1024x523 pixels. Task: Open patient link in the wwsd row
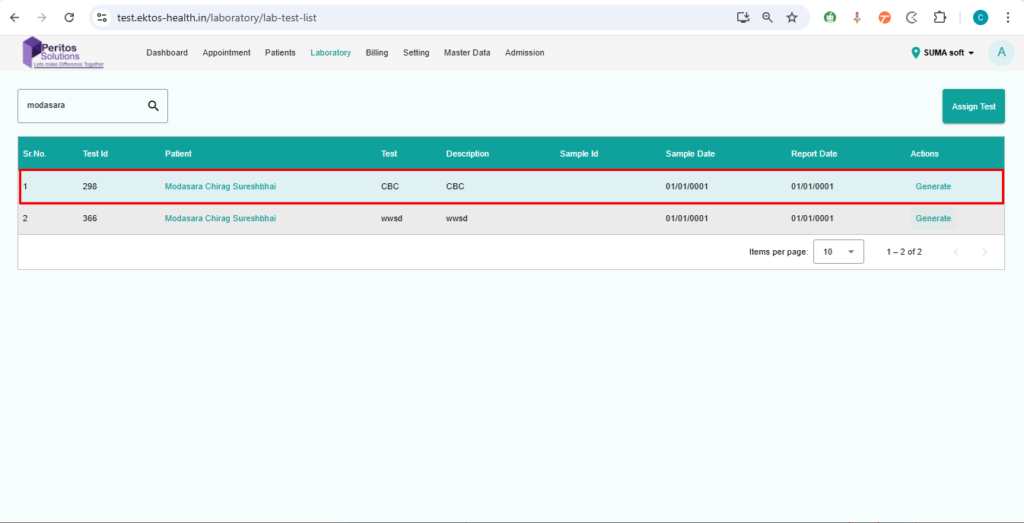pos(220,218)
